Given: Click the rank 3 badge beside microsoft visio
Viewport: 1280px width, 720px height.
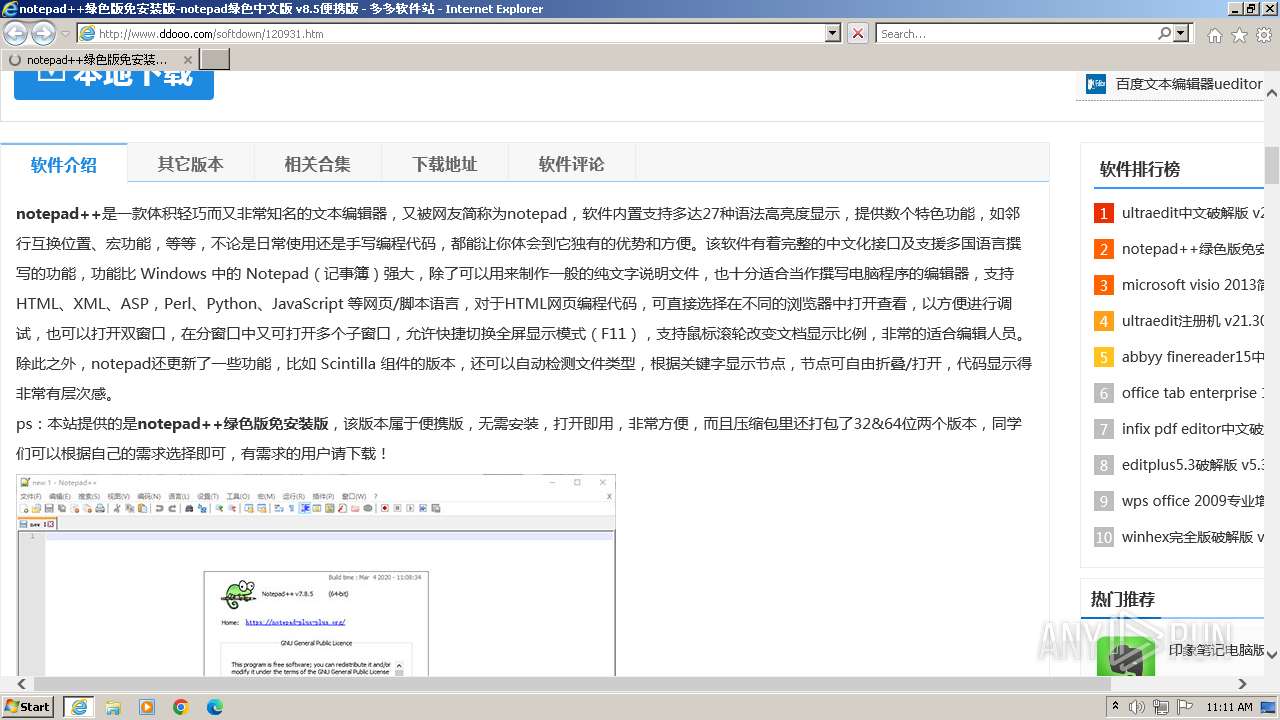Looking at the screenshot, I should point(1103,285).
